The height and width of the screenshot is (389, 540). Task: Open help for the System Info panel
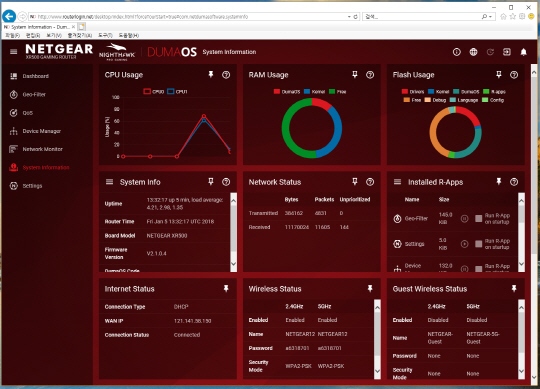point(226,182)
